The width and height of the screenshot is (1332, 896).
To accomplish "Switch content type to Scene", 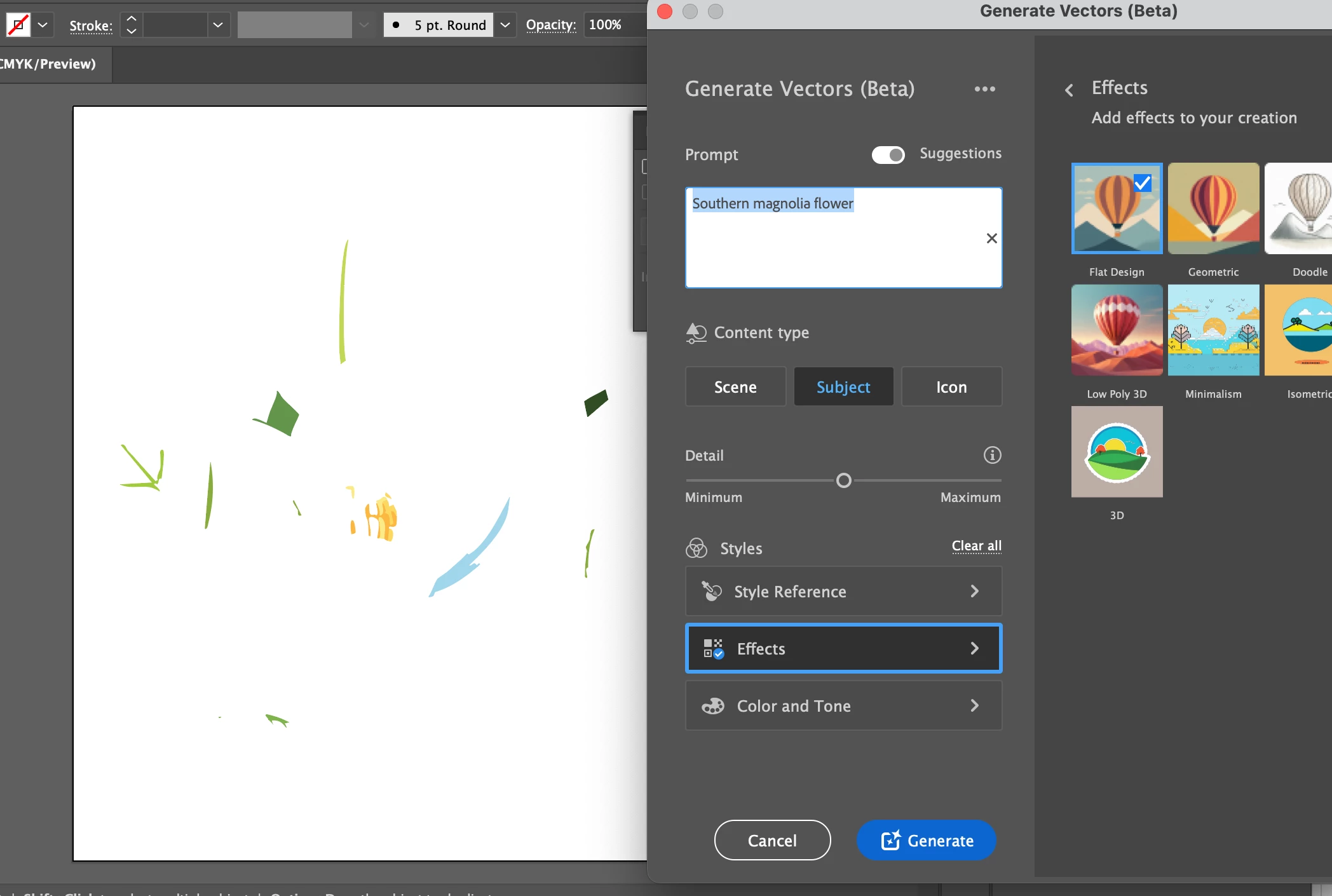I will (x=735, y=387).
